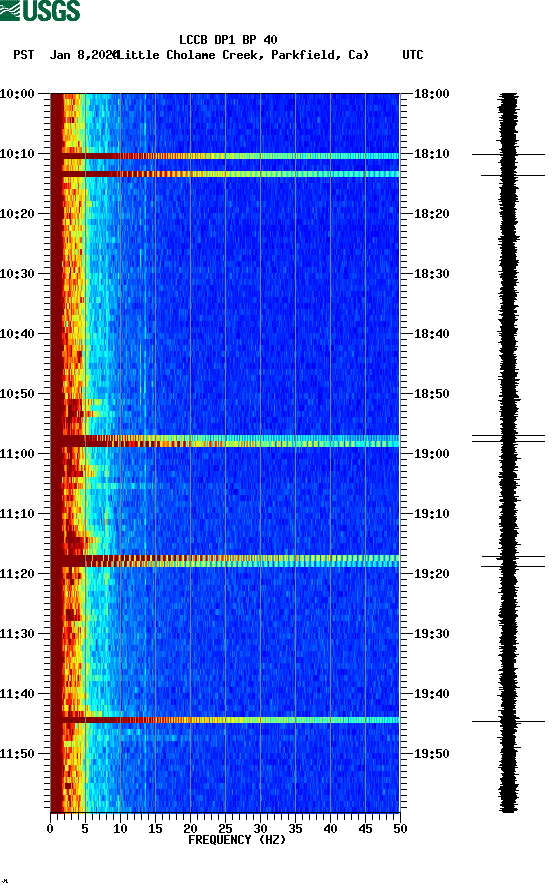Click the "FREQUENCY (HZ)" axis title
Screen dimensions: 552x892
[237, 840]
